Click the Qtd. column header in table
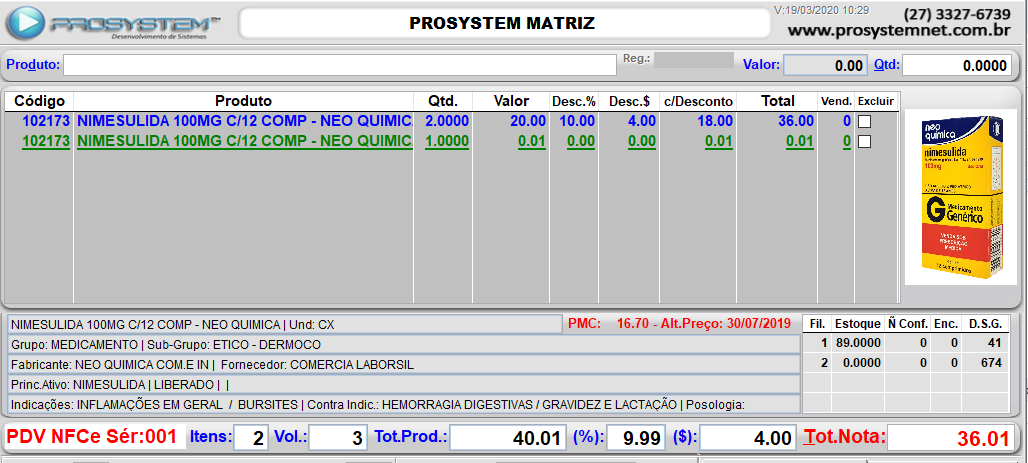The height and width of the screenshot is (463, 1028). 443,101
